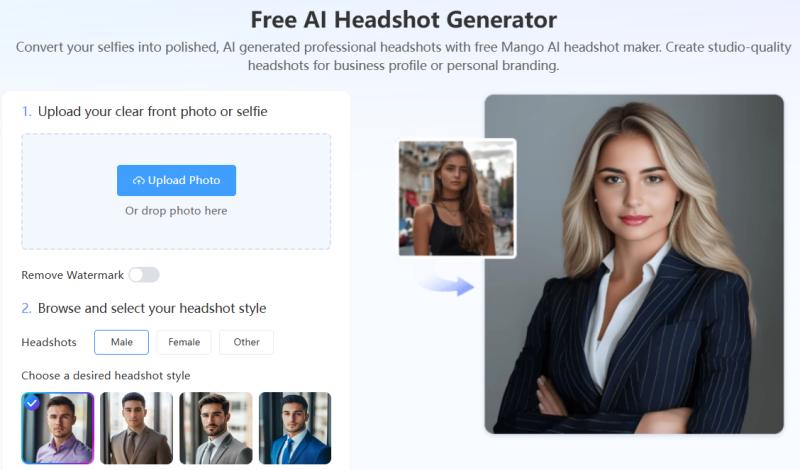Click the blue transformation arrow icon

447,285
